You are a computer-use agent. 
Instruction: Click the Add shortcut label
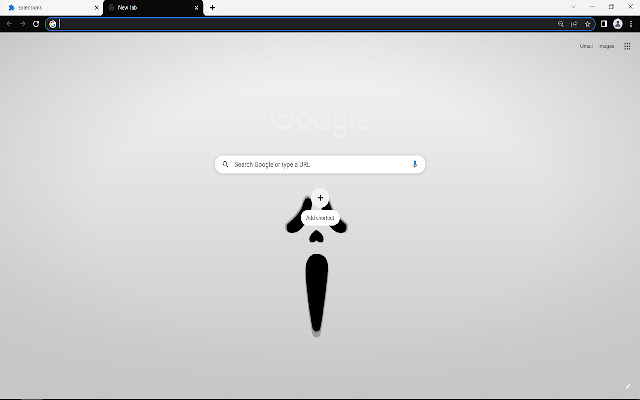tap(320, 218)
